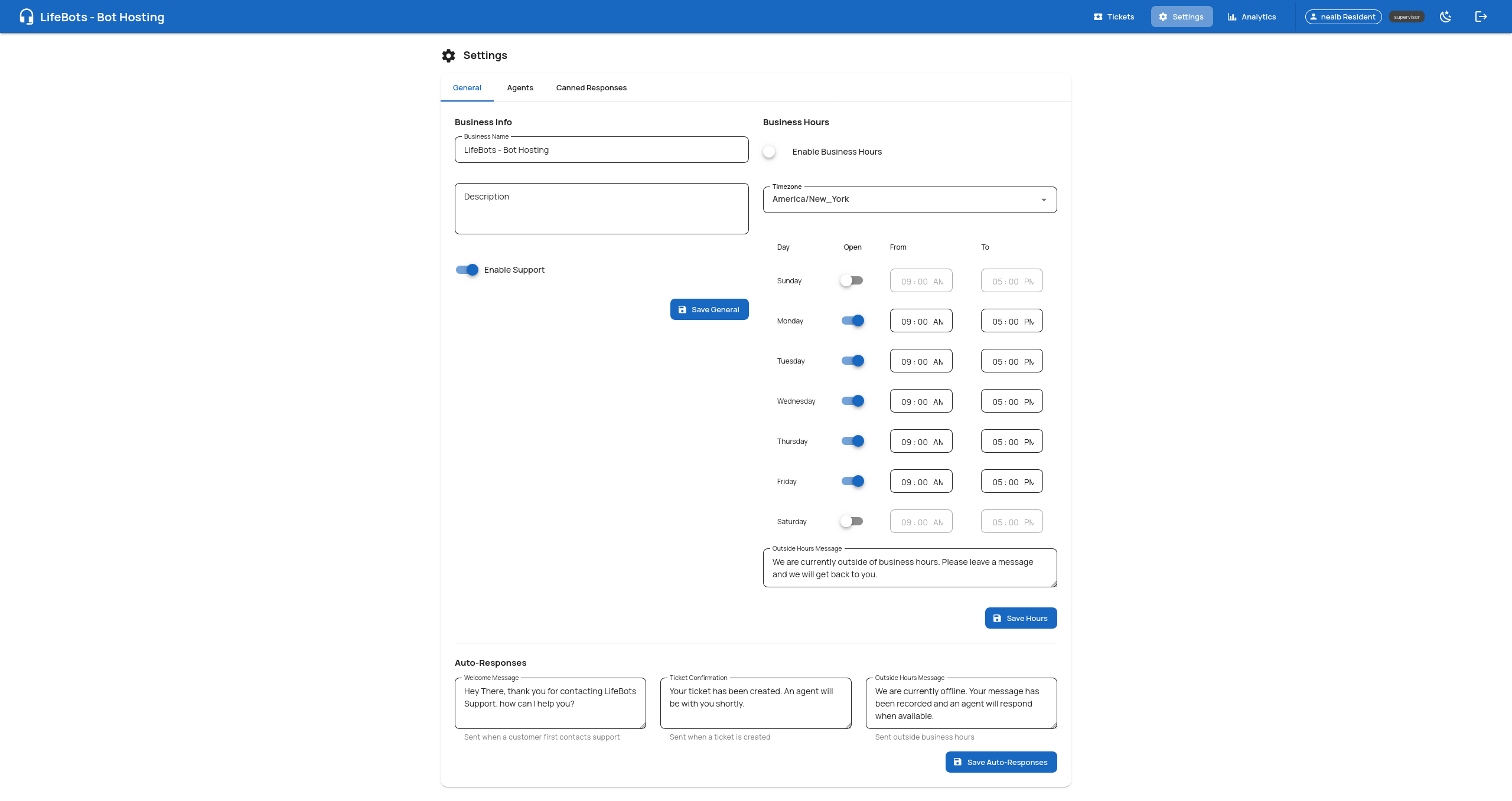Expand the America/New_York timezone selector arrow
The height and width of the screenshot is (801, 1512).
tap(1043, 199)
